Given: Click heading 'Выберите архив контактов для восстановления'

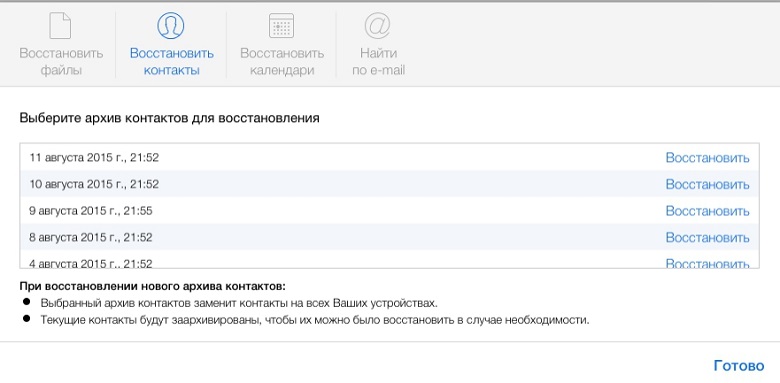Looking at the screenshot, I should point(169,118).
